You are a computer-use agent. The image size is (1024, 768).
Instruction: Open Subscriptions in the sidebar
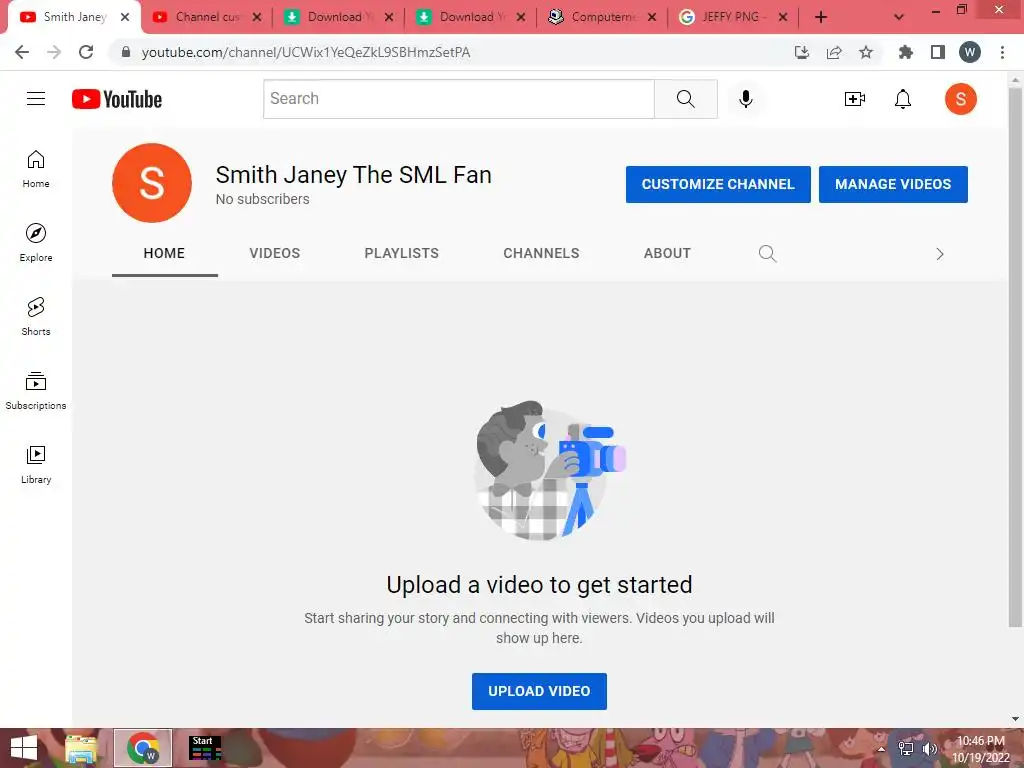click(x=36, y=391)
